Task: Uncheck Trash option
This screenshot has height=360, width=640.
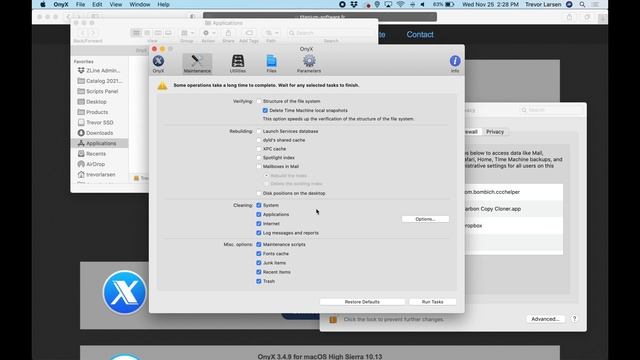Action: pyautogui.click(x=259, y=281)
